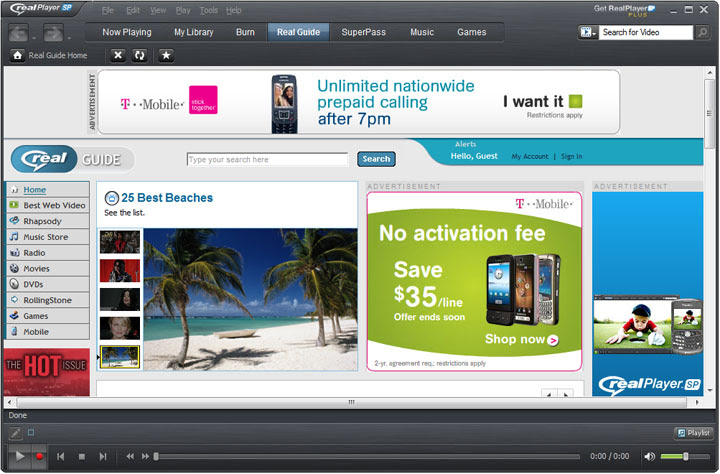Open Radio in the sidebar
The width and height of the screenshot is (720, 474).
coord(48,253)
